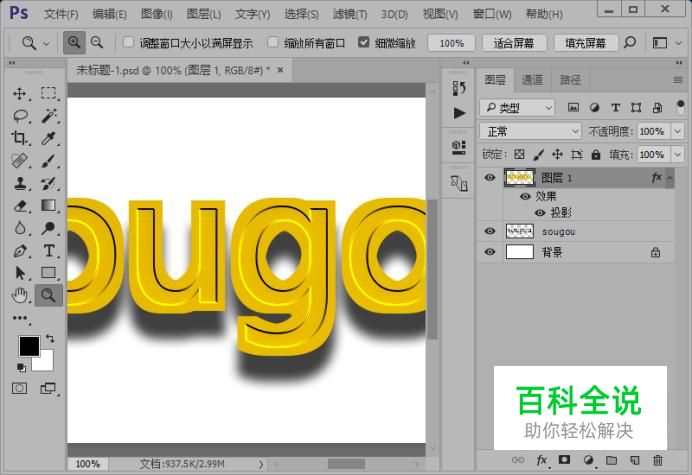Select the Brush tool
Viewport: 692px width, 475px height.
point(49,161)
